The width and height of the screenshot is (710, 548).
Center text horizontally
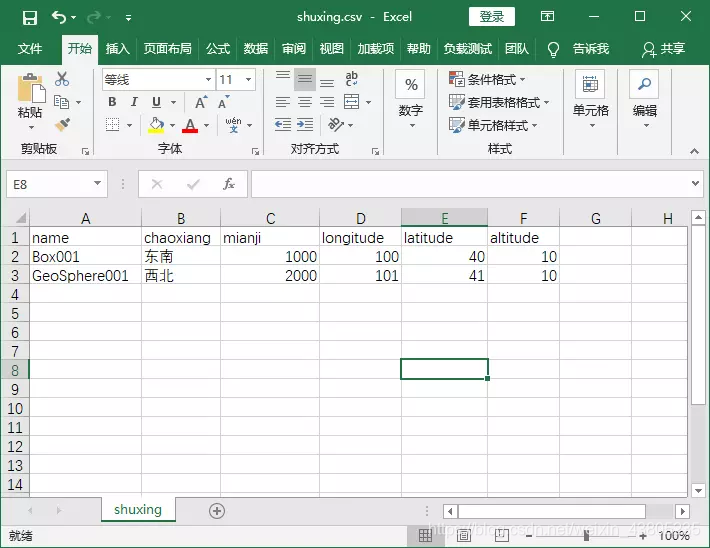[x=305, y=102]
